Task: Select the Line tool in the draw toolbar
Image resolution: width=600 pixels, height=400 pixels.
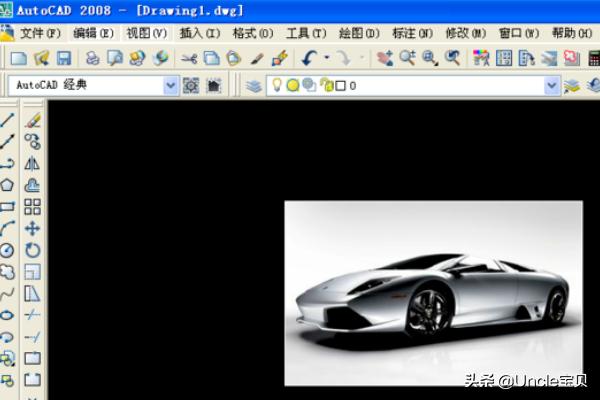Action: (7, 120)
